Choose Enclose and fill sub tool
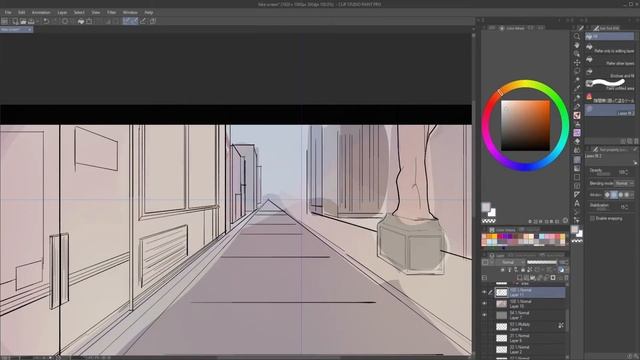Image resolution: width=640 pixels, height=360 pixels. [x=609, y=73]
